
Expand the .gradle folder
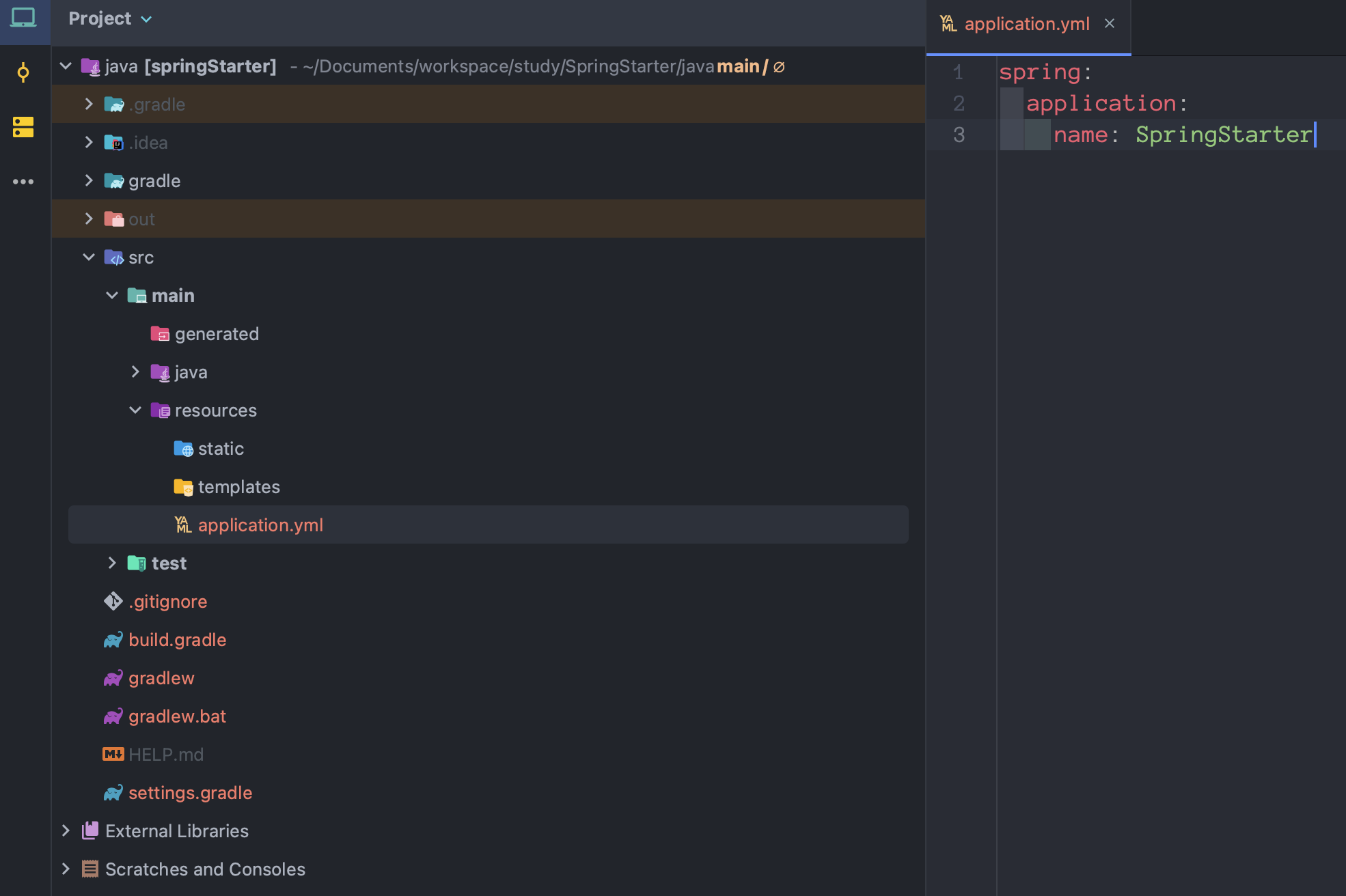(89, 104)
